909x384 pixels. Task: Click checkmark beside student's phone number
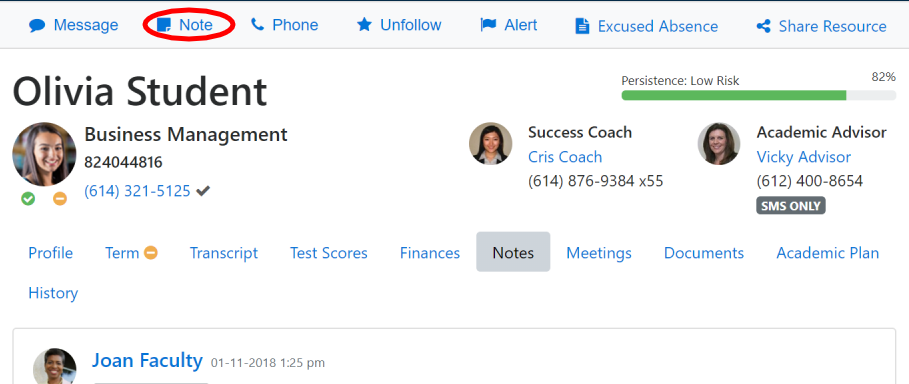(x=203, y=191)
